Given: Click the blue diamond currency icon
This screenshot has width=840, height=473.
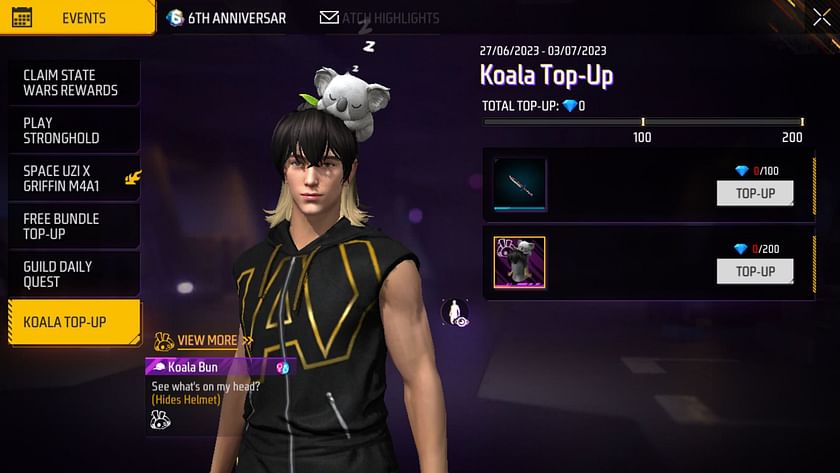Looking at the screenshot, I should point(569,106).
